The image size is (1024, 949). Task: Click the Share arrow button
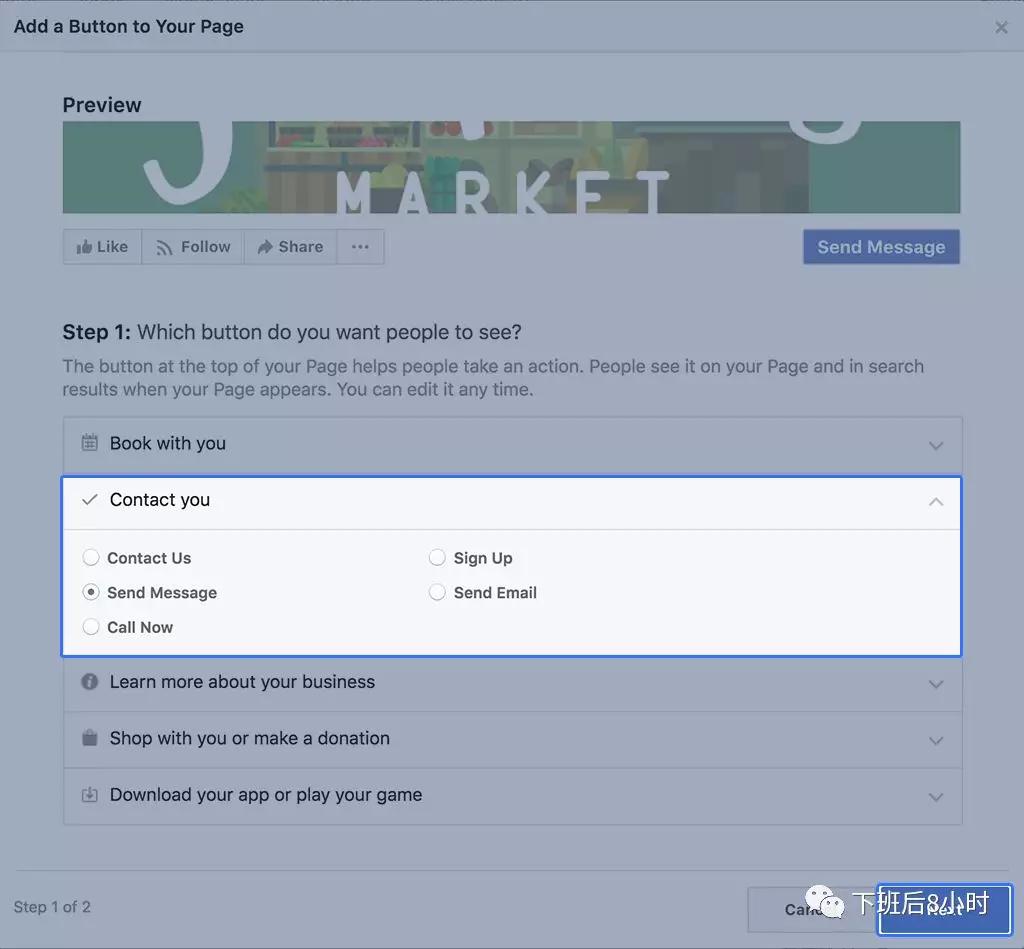click(x=290, y=247)
